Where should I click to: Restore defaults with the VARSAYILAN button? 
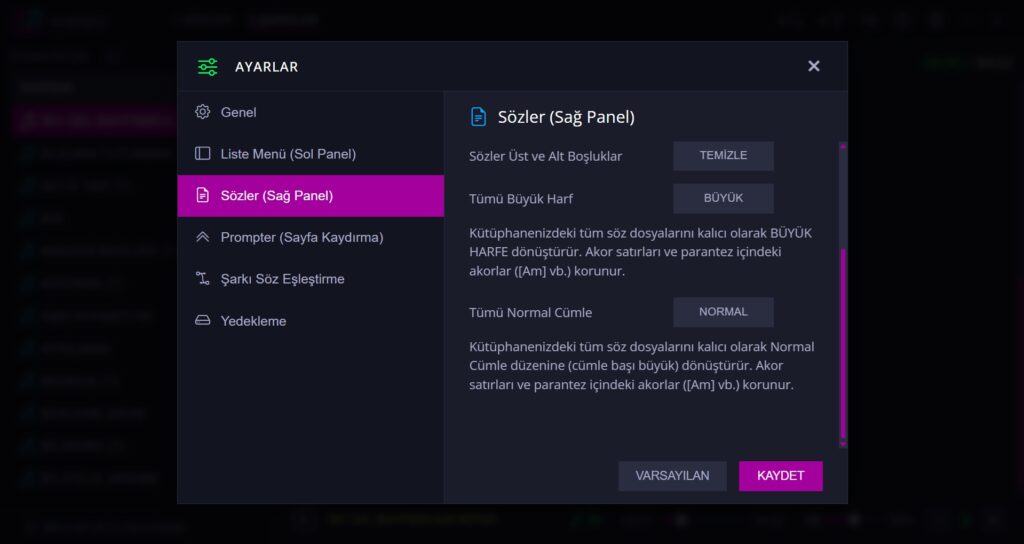point(672,476)
